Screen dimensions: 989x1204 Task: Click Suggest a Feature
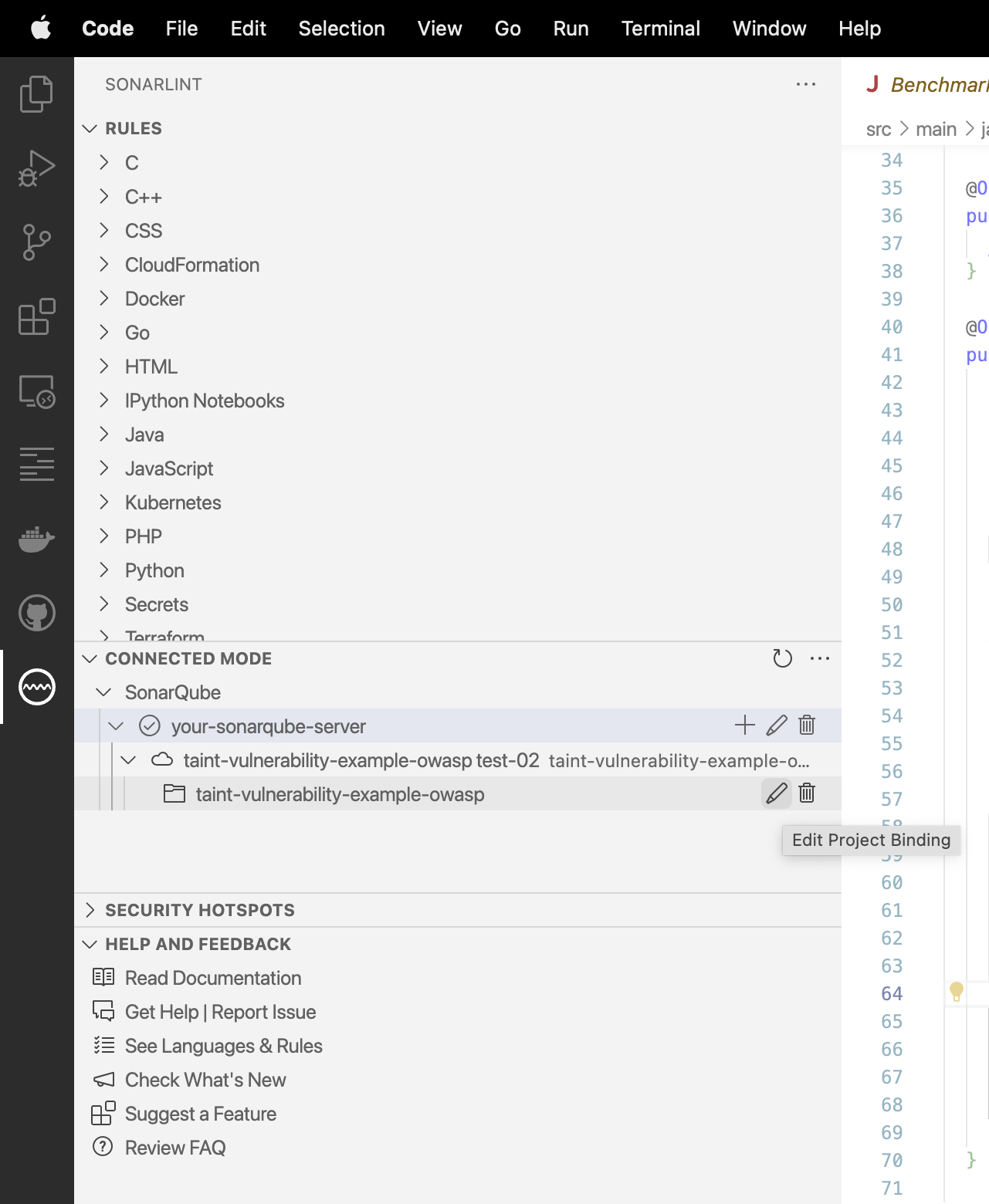(201, 1114)
